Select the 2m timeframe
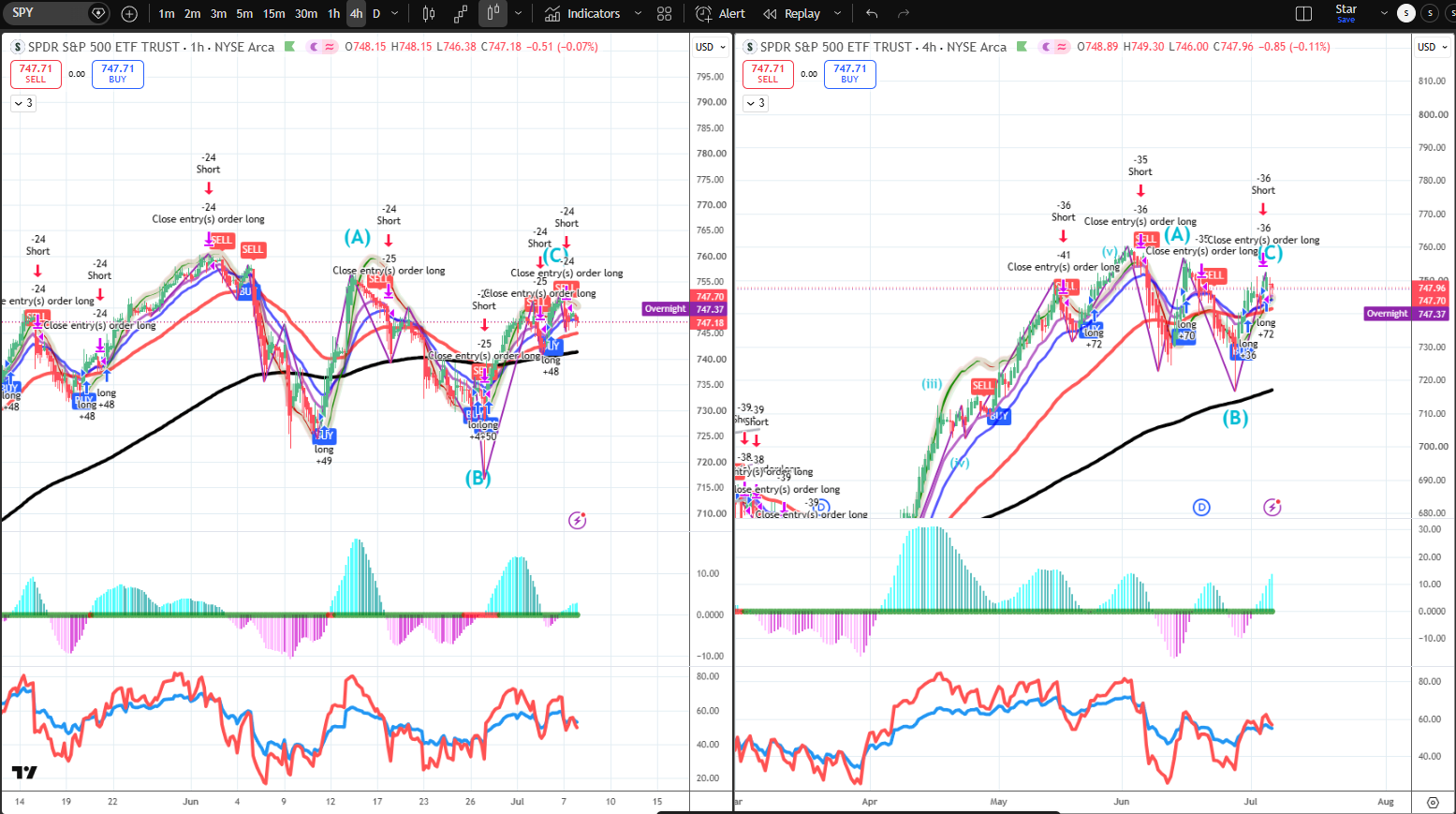 pos(192,13)
